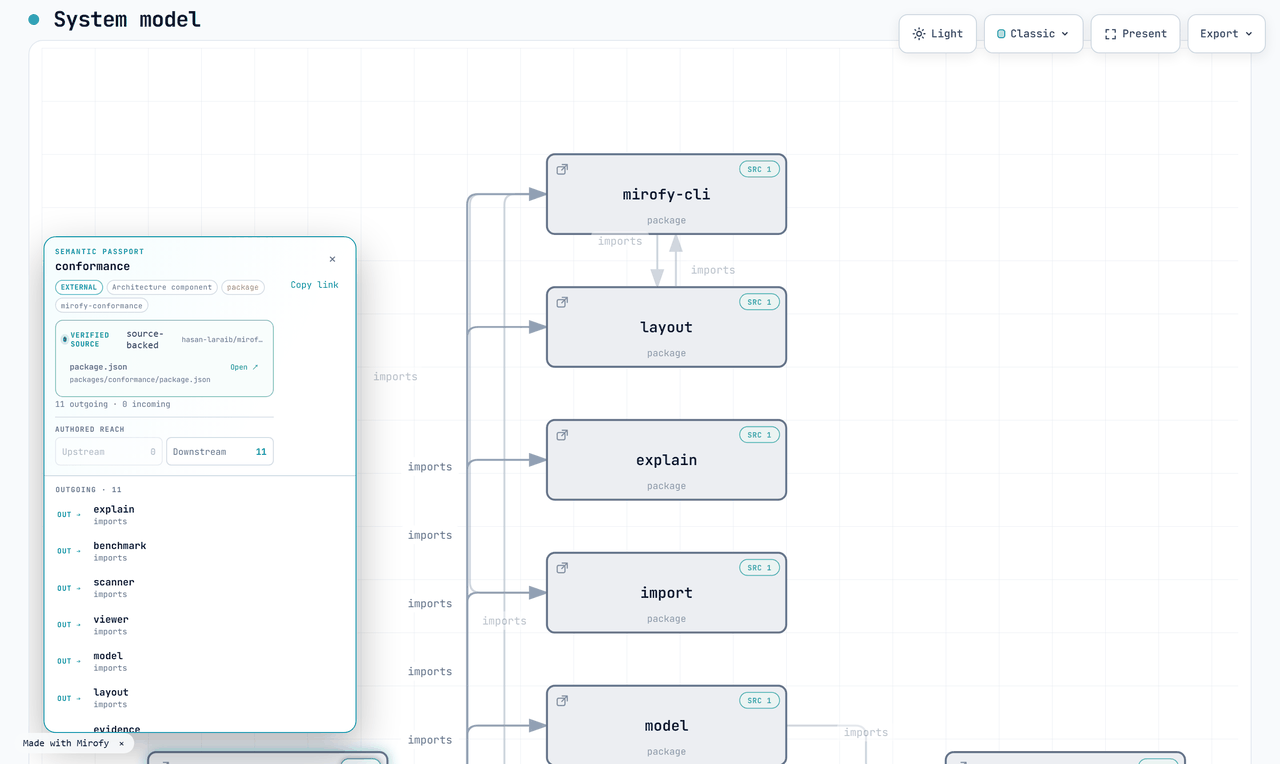The height and width of the screenshot is (764, 1280).
Task: Select the layout package node title
Action: pos(666,327)
